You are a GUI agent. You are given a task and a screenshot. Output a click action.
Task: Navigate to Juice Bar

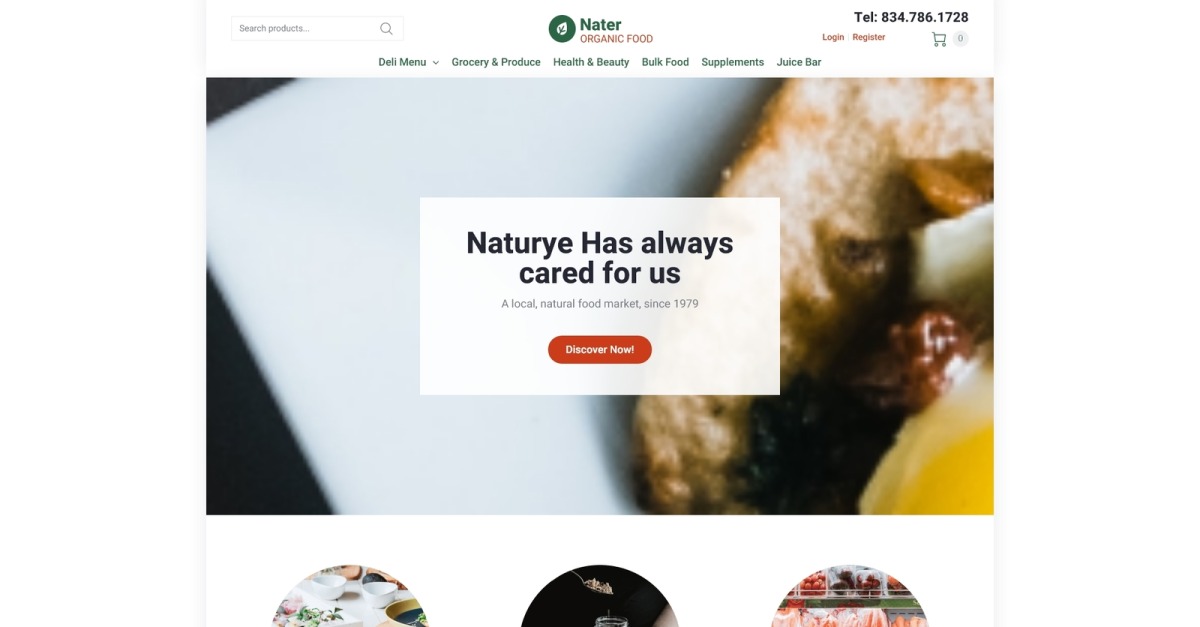pos(799,62)
